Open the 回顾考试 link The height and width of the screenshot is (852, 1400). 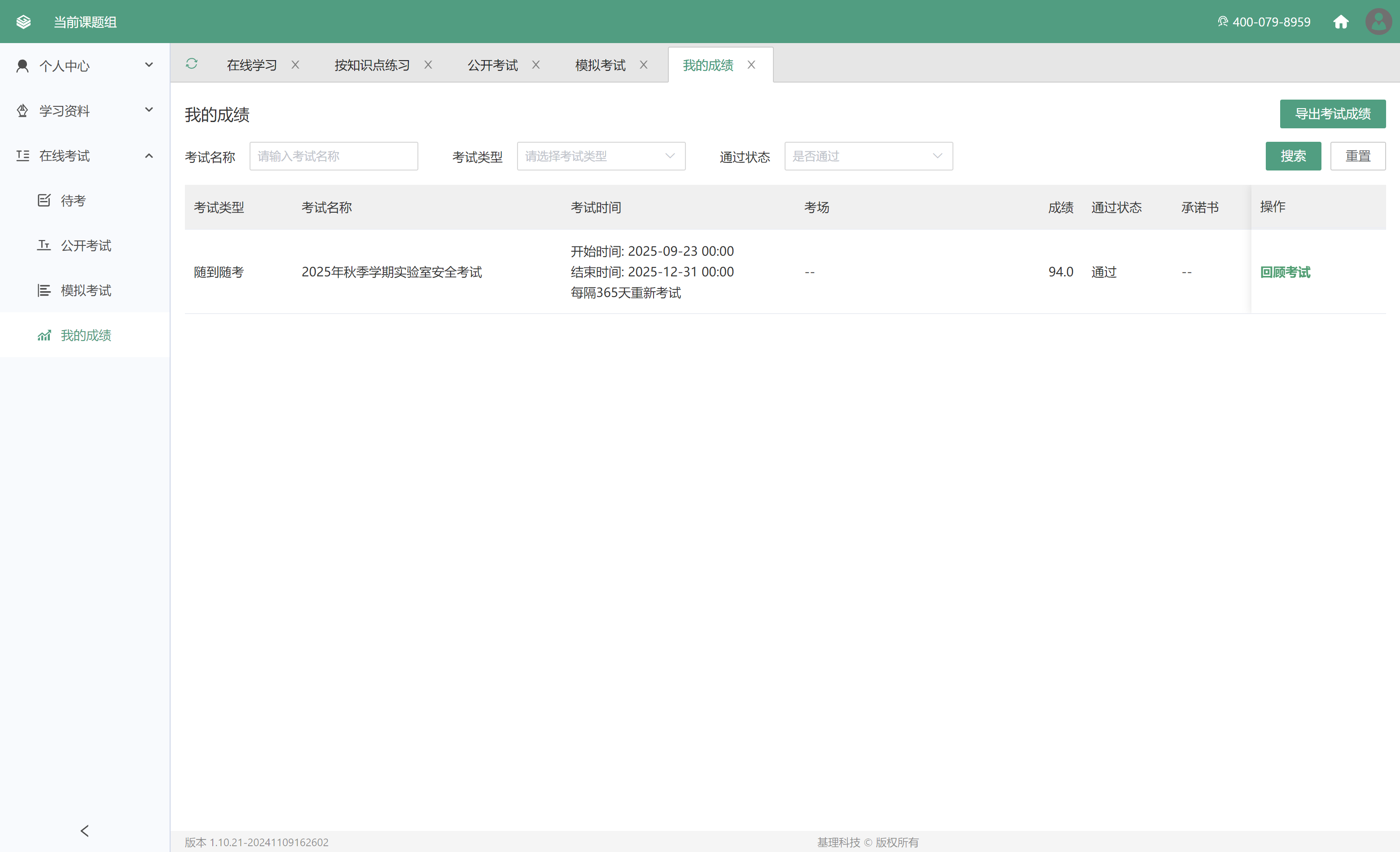(x=1285, y=272)
